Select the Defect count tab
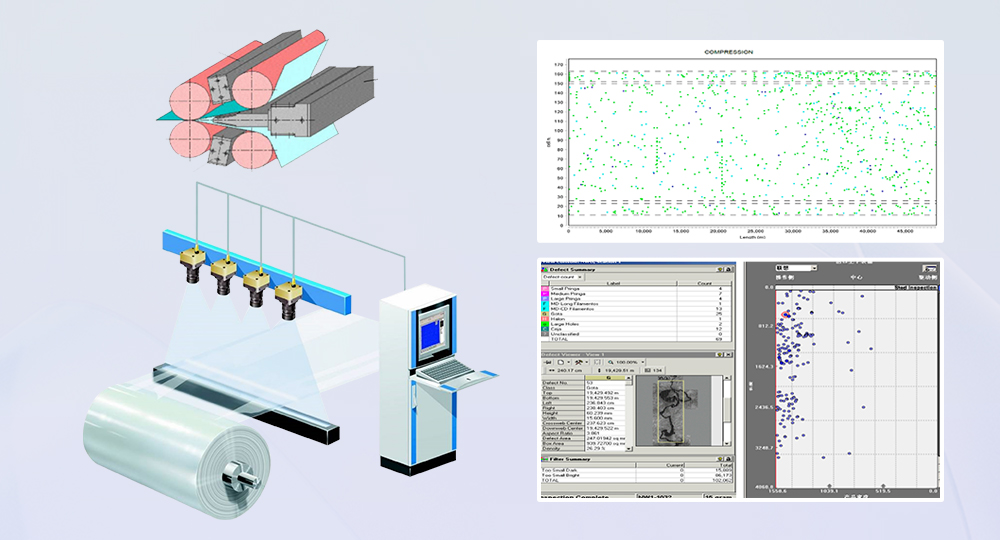Viewport: 1000px width, 540px height. click(x=558, y=277)
